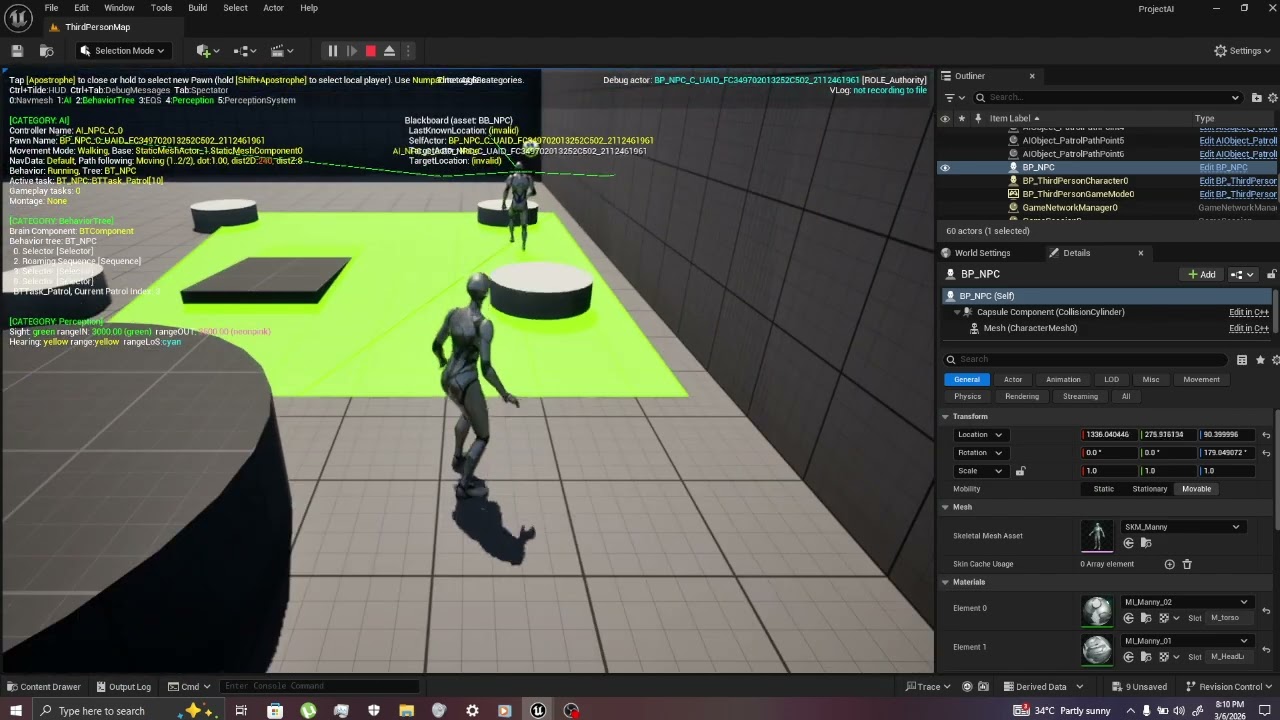This screenshot has width=1280, height=720.
Task: Toggle the property matrix table view icon
Action: click(1241, 360)
